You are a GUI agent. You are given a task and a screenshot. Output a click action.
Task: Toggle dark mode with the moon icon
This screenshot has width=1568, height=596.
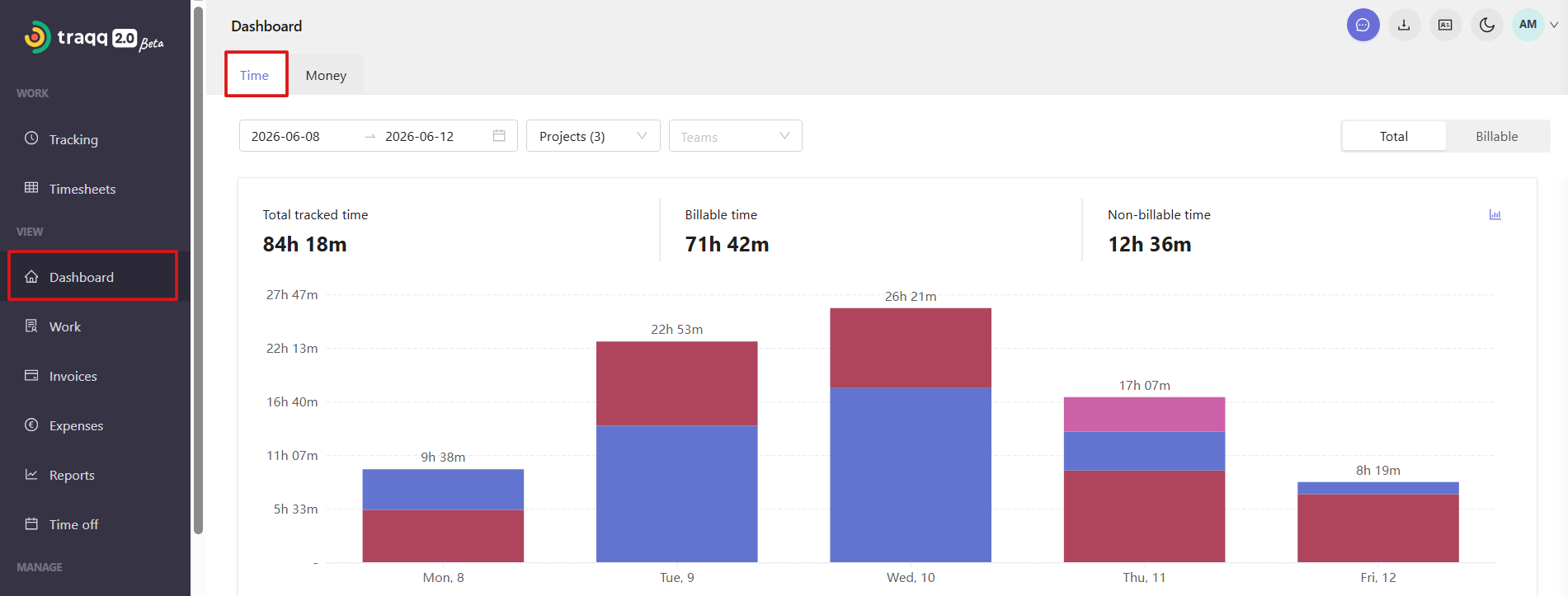pos(1486,25)
